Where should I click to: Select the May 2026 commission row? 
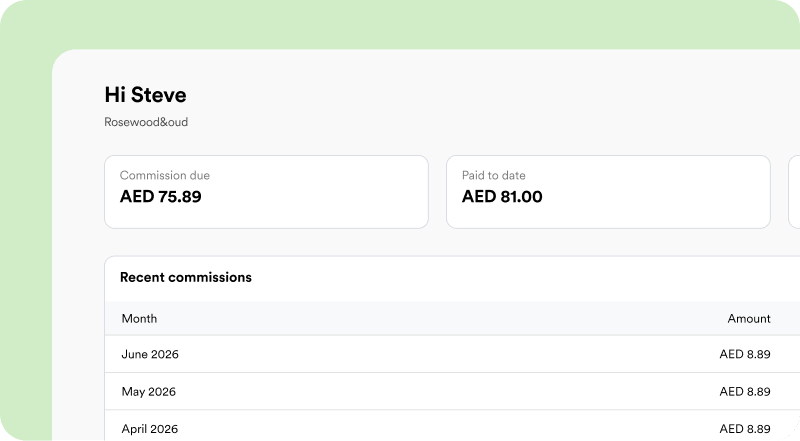452,391
